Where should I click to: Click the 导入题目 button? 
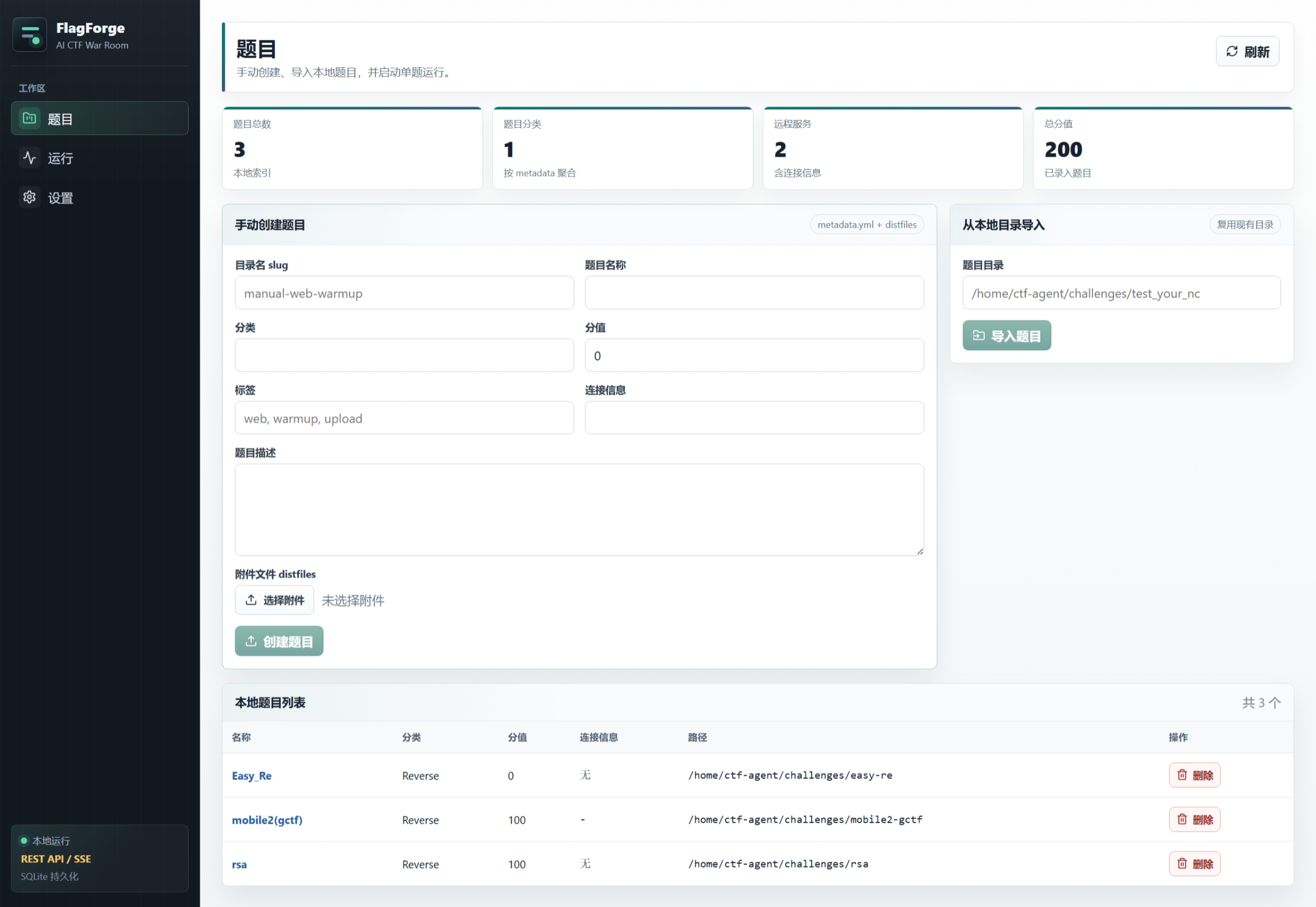click(x=1006, y=335)
